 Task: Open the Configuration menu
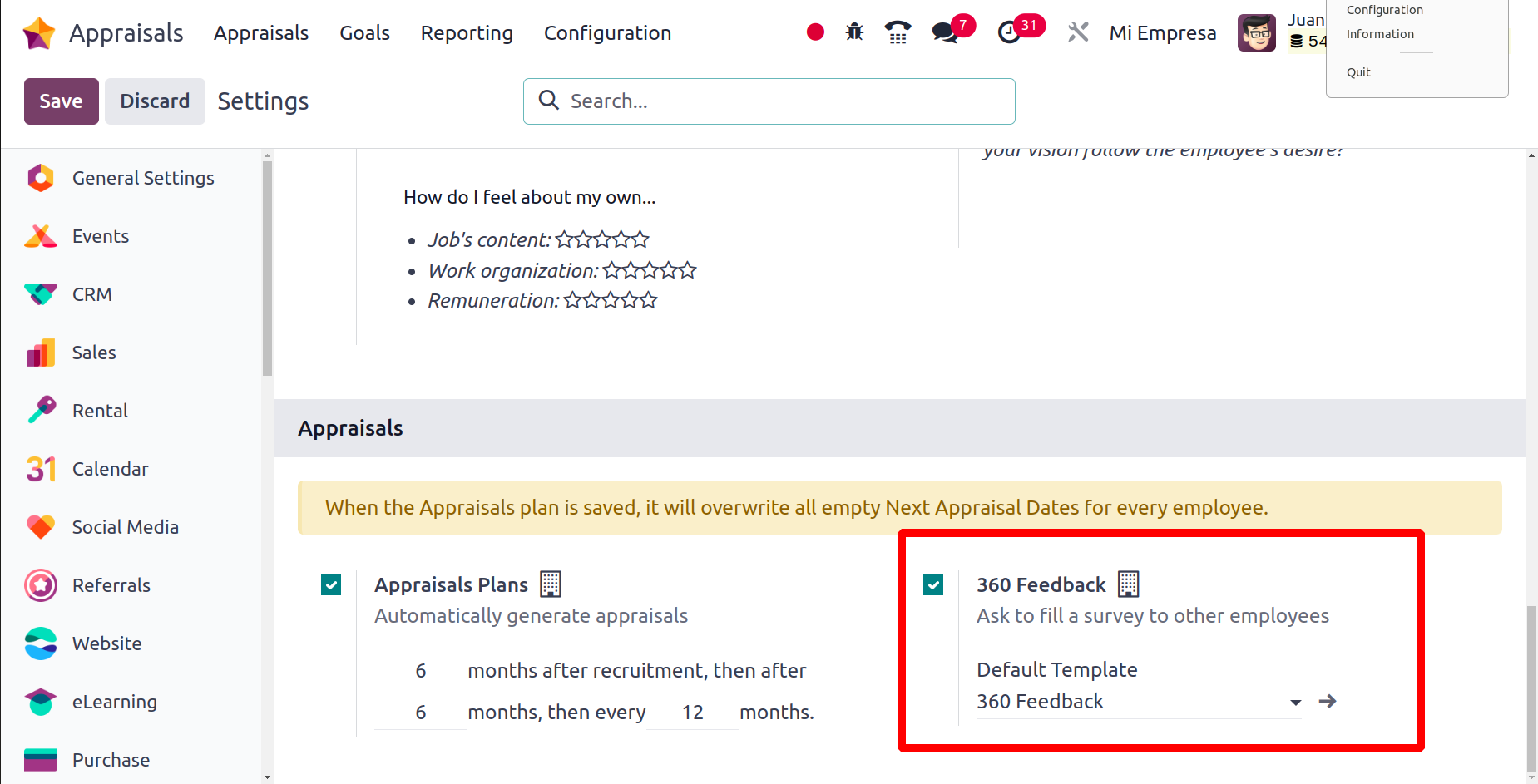(x=607, y=33)
